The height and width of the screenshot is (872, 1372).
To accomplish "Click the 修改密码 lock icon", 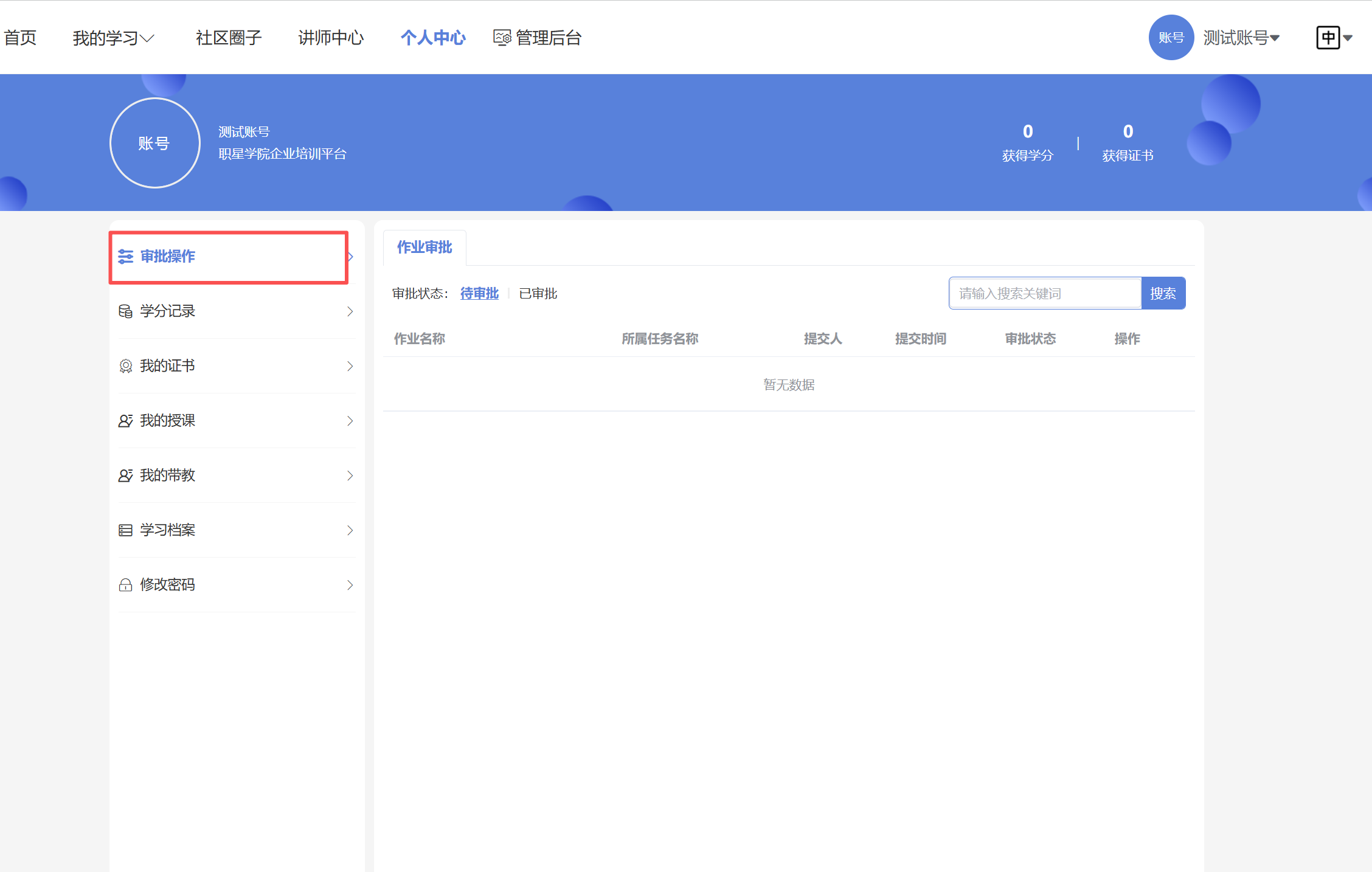I will [x=126, y=584].
